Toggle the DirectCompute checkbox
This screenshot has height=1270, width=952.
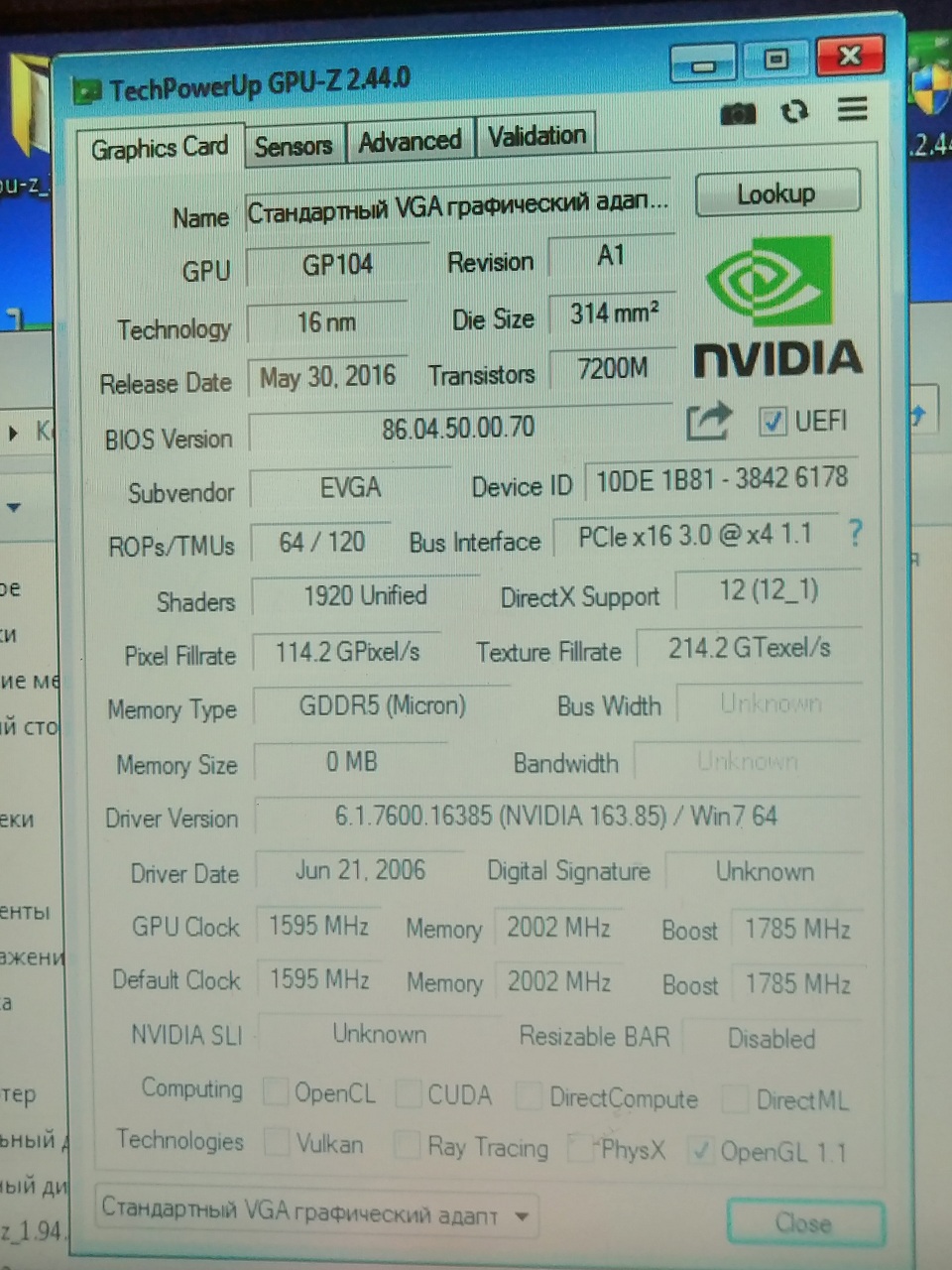click(x=529, y=1095)
